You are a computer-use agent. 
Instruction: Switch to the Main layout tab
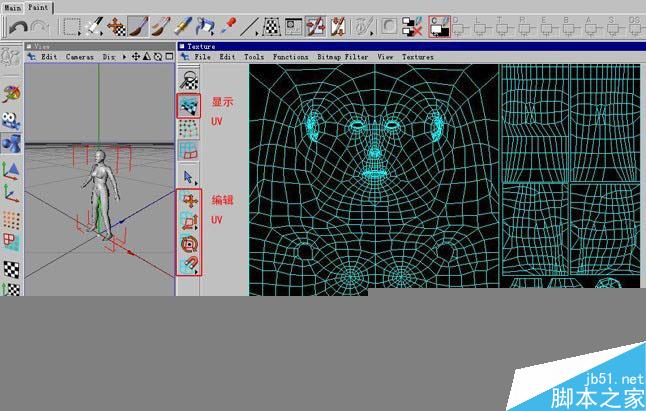12,7
